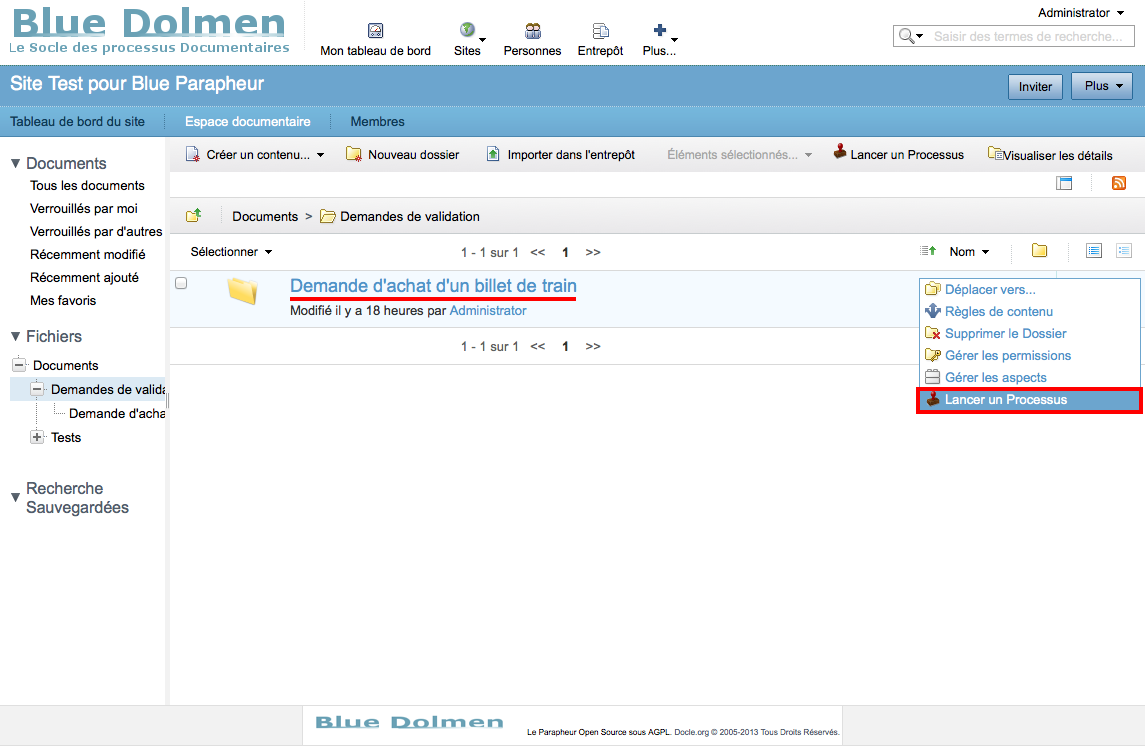Viewport: 1145px width, 755px height.
Task: Click Documents in the breadcrumb path
Action: coord(265,217)
